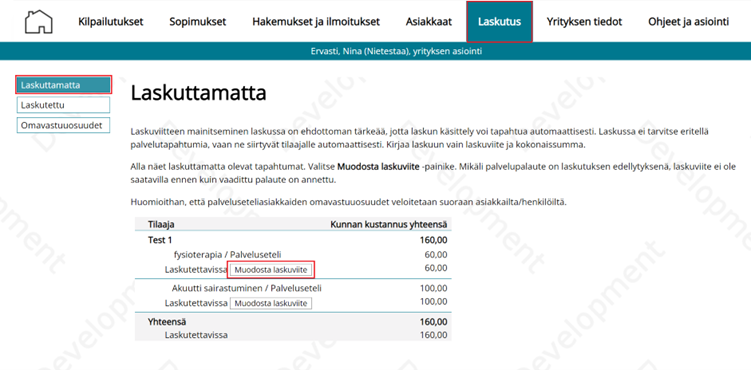751x370 pixels.
Task: Select the Laskutus tab
Action: click(x=500, y=22)
